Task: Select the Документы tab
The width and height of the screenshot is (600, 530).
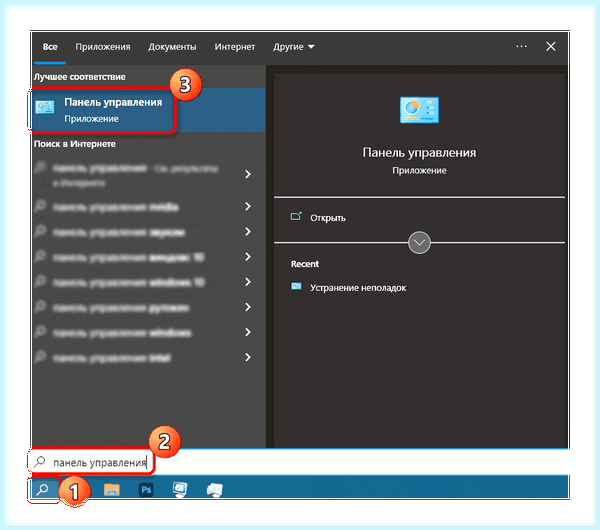Action: click(x=172, y=47)
